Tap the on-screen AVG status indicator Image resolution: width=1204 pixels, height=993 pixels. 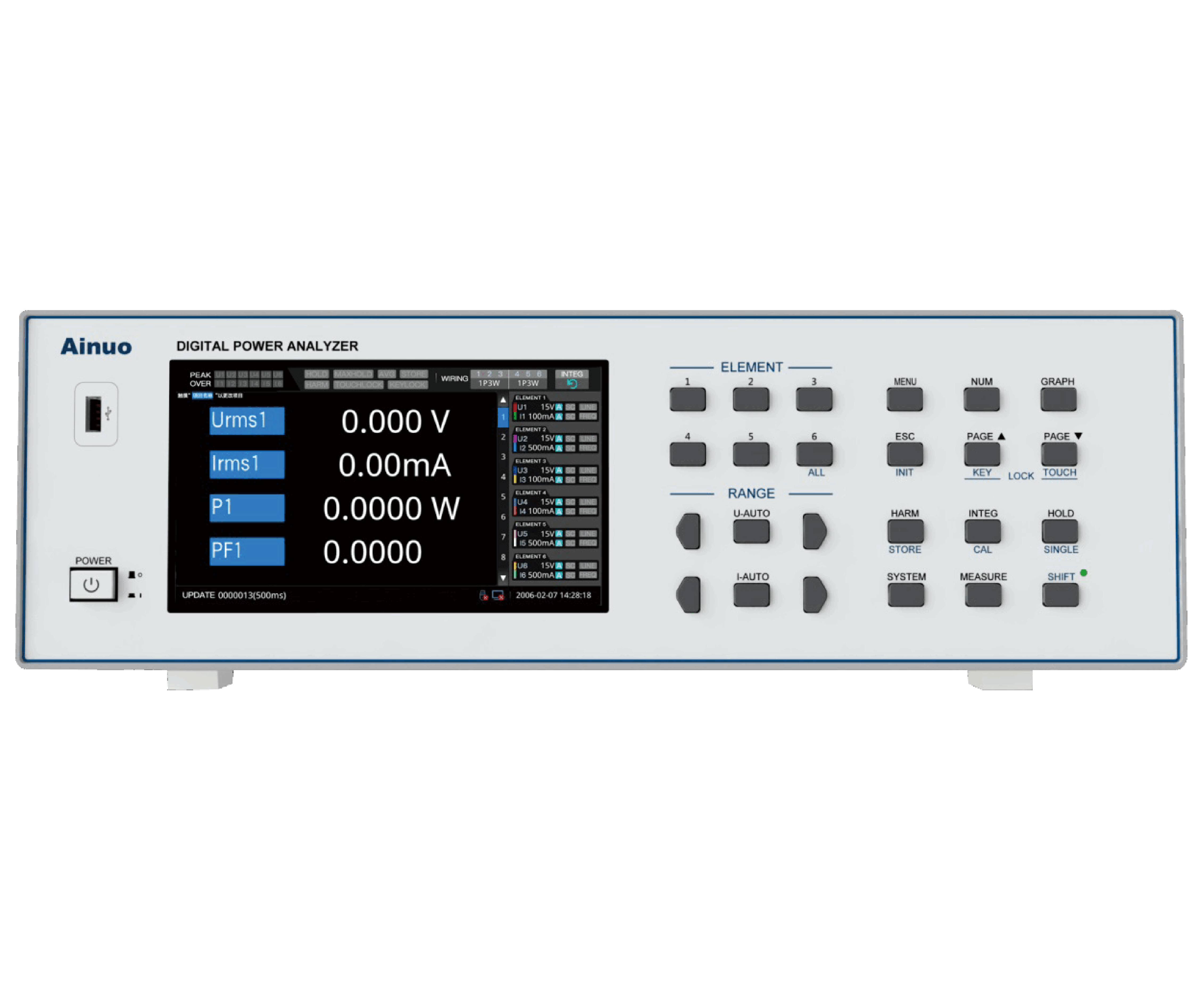tap(386, 374)
